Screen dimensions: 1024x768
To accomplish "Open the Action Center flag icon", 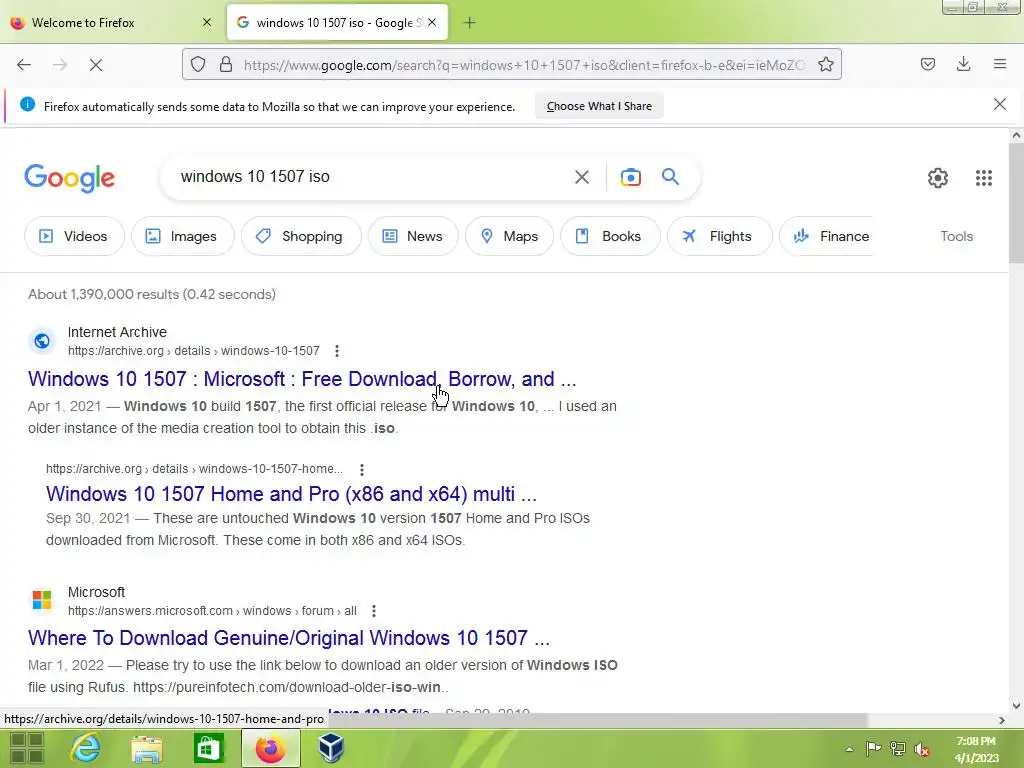I will (873, 748).
